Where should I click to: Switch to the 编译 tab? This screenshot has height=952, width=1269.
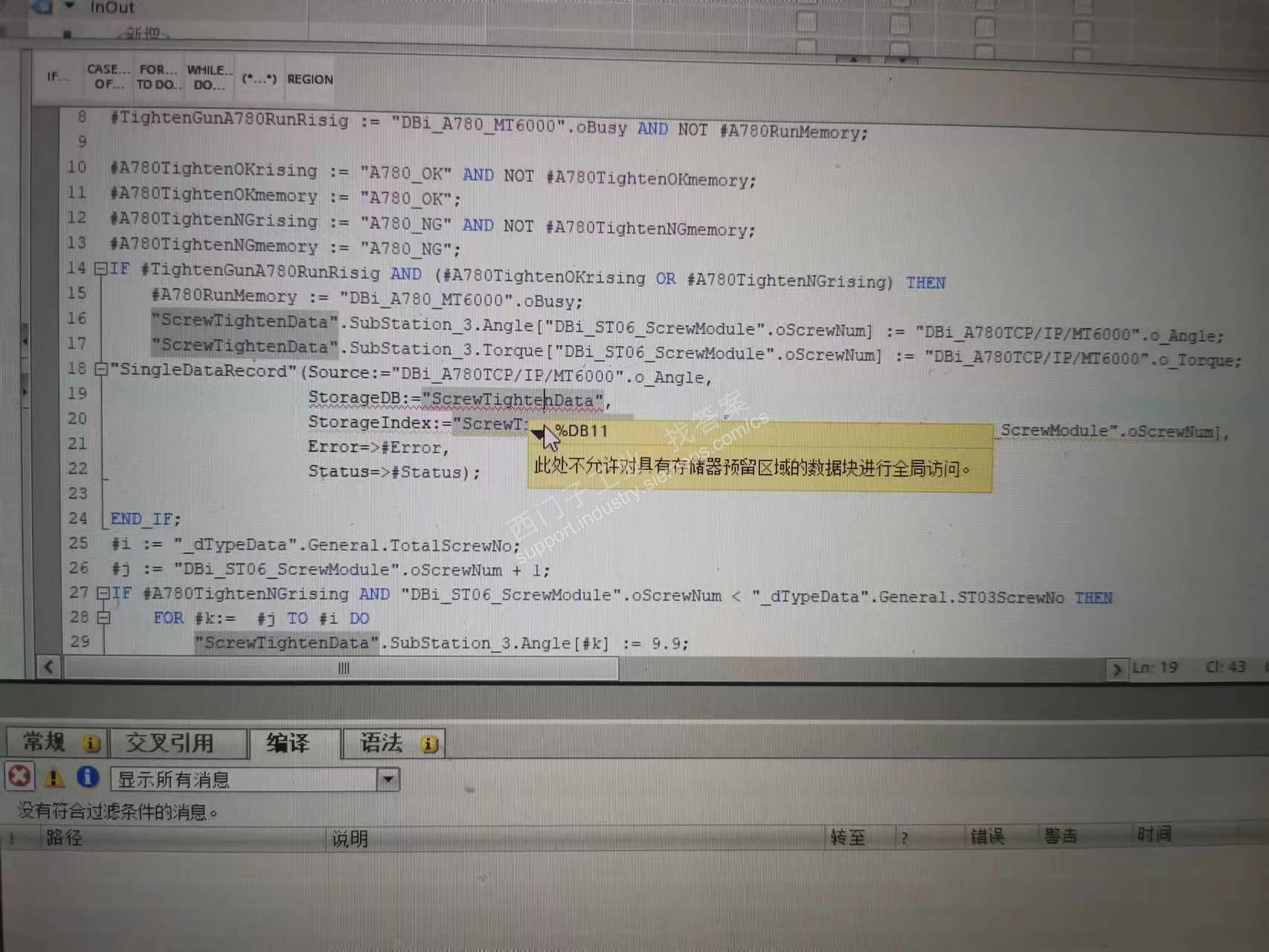295,743
